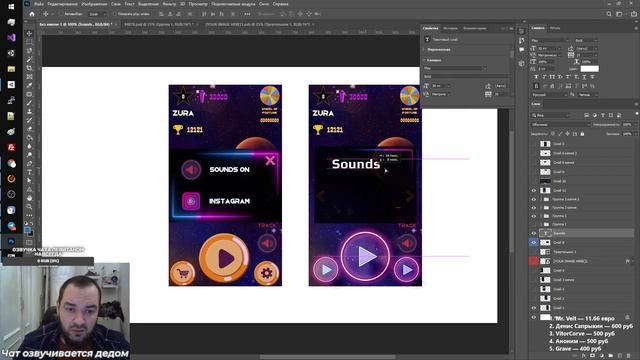Select the Lasso tool
Screen dimensions: 640x360
coord(29,51)
